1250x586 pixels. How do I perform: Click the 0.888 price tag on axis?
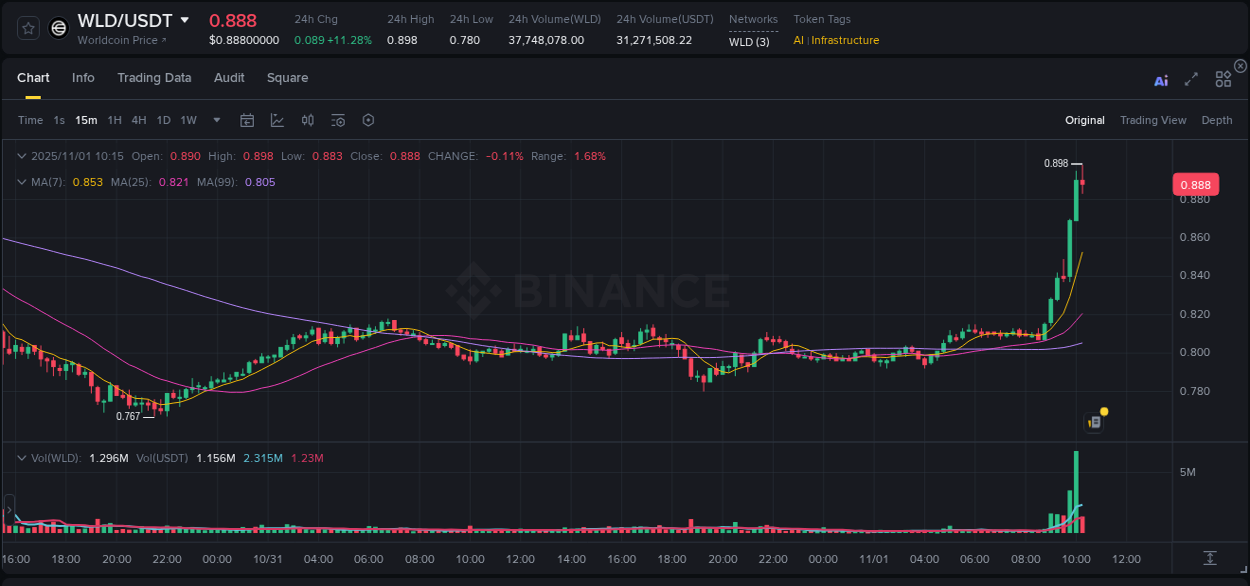tap(1197, 184)
